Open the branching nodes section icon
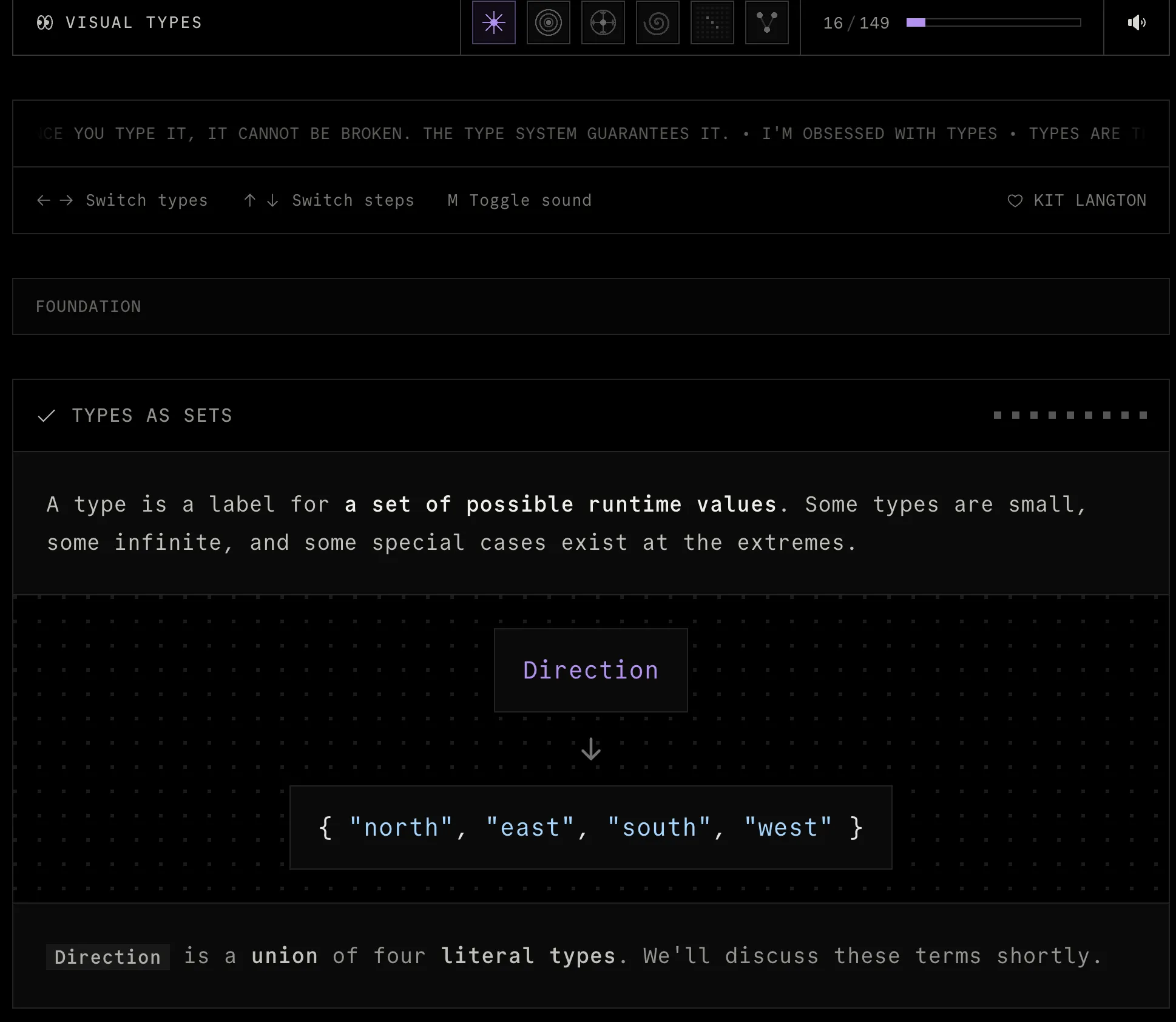 click(766, 23)
